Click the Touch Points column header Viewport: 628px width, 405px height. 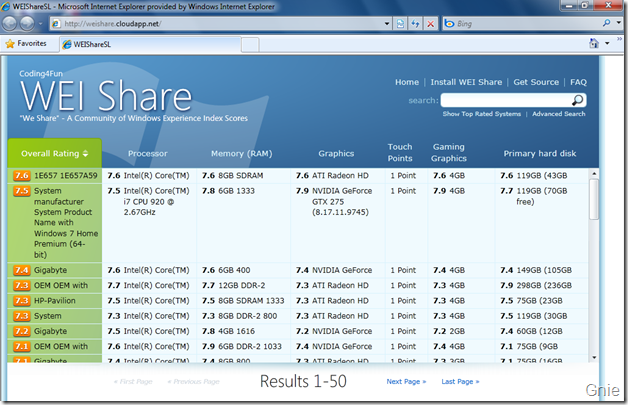click(400, 153)
